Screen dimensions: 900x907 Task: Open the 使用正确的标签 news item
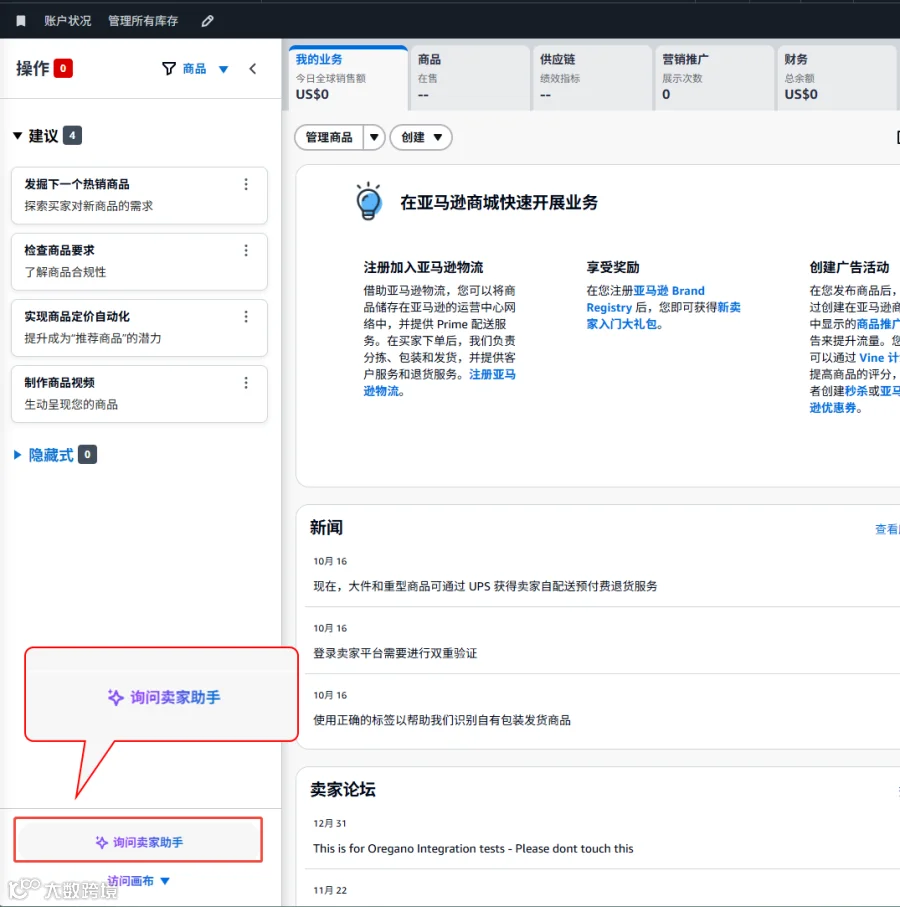[x=442, y=720]
